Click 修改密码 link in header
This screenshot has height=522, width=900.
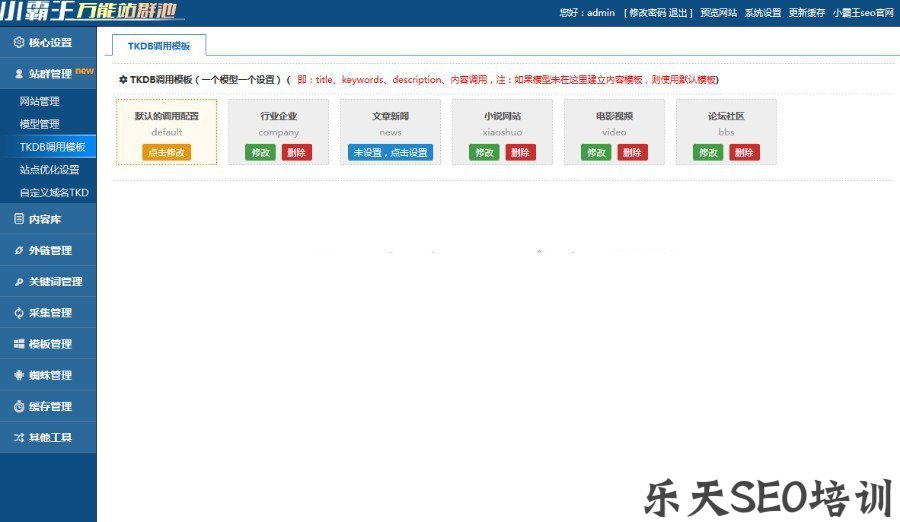pyautogui.click(x=647, y=13)
